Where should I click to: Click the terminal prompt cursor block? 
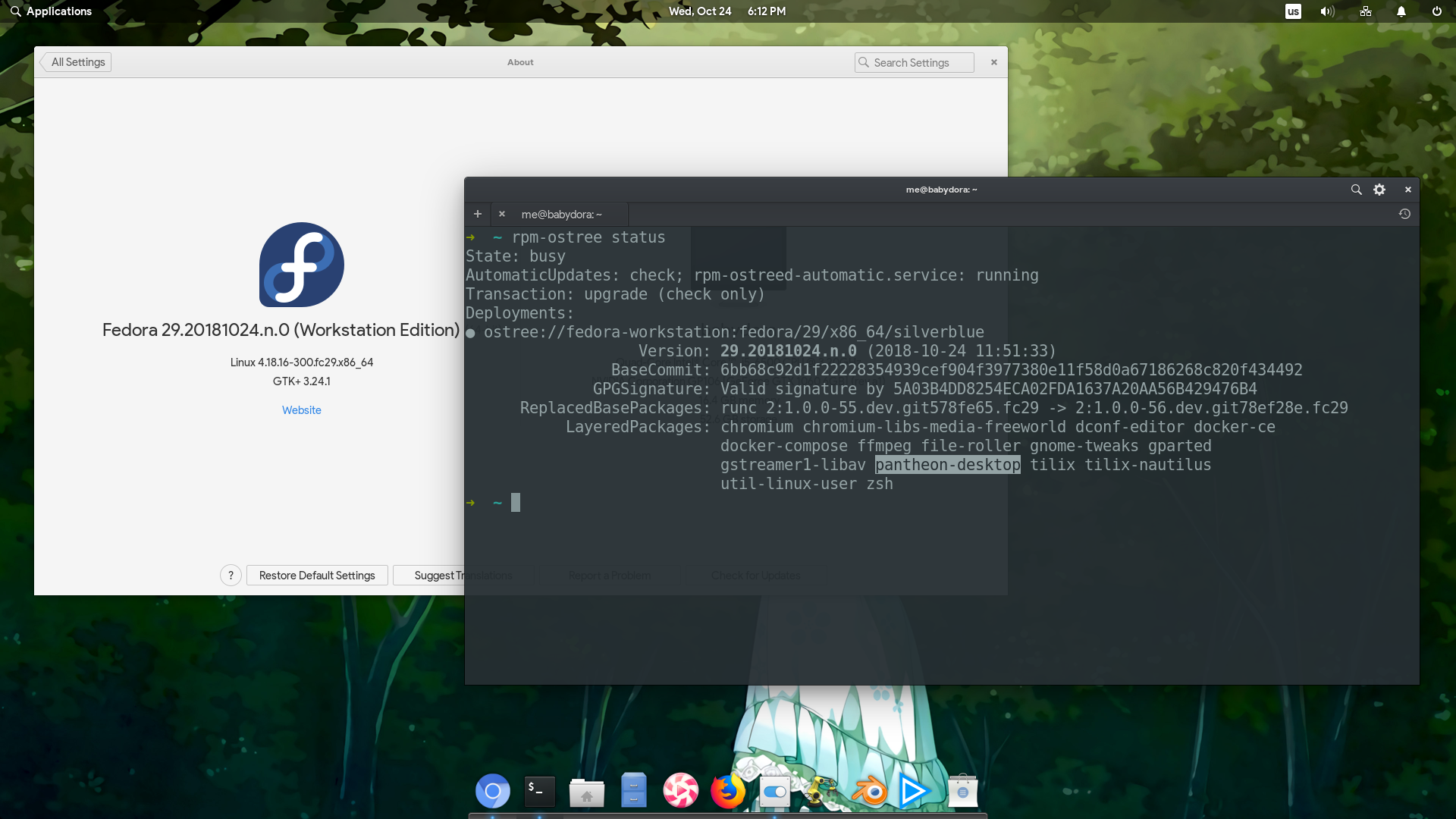(516, 503)
